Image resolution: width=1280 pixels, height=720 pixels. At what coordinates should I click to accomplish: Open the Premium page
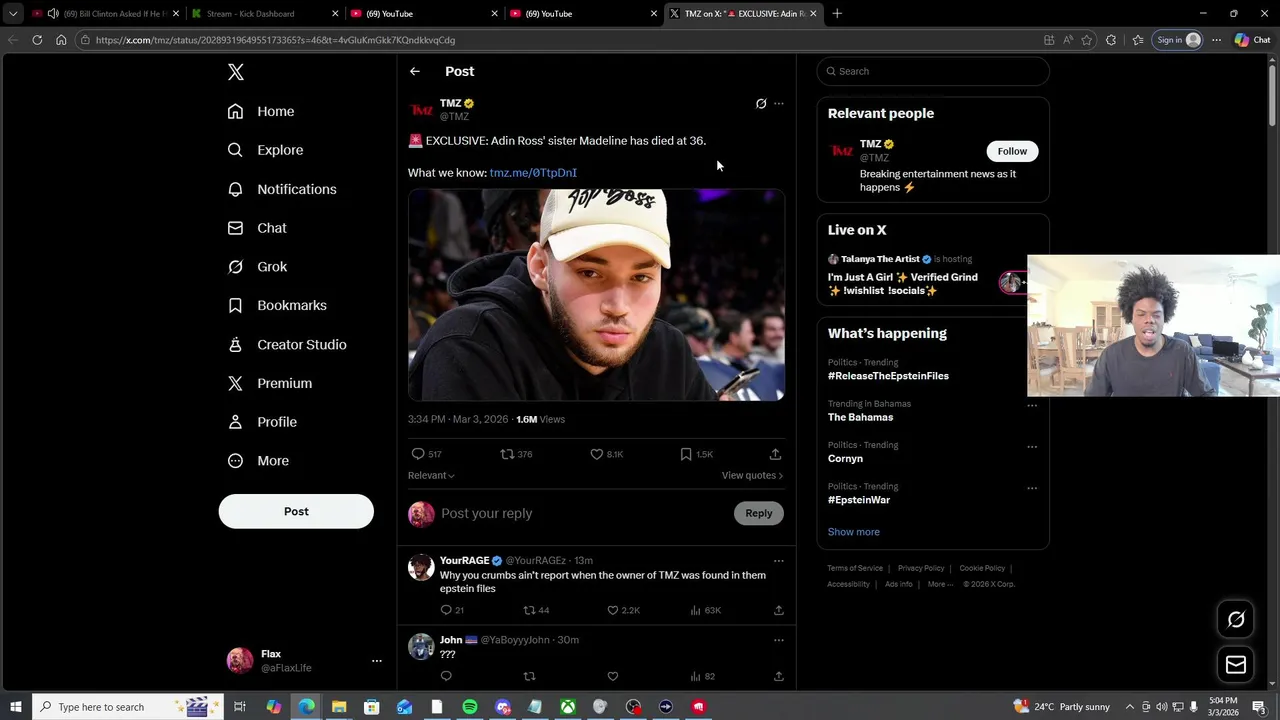point(270,383)
